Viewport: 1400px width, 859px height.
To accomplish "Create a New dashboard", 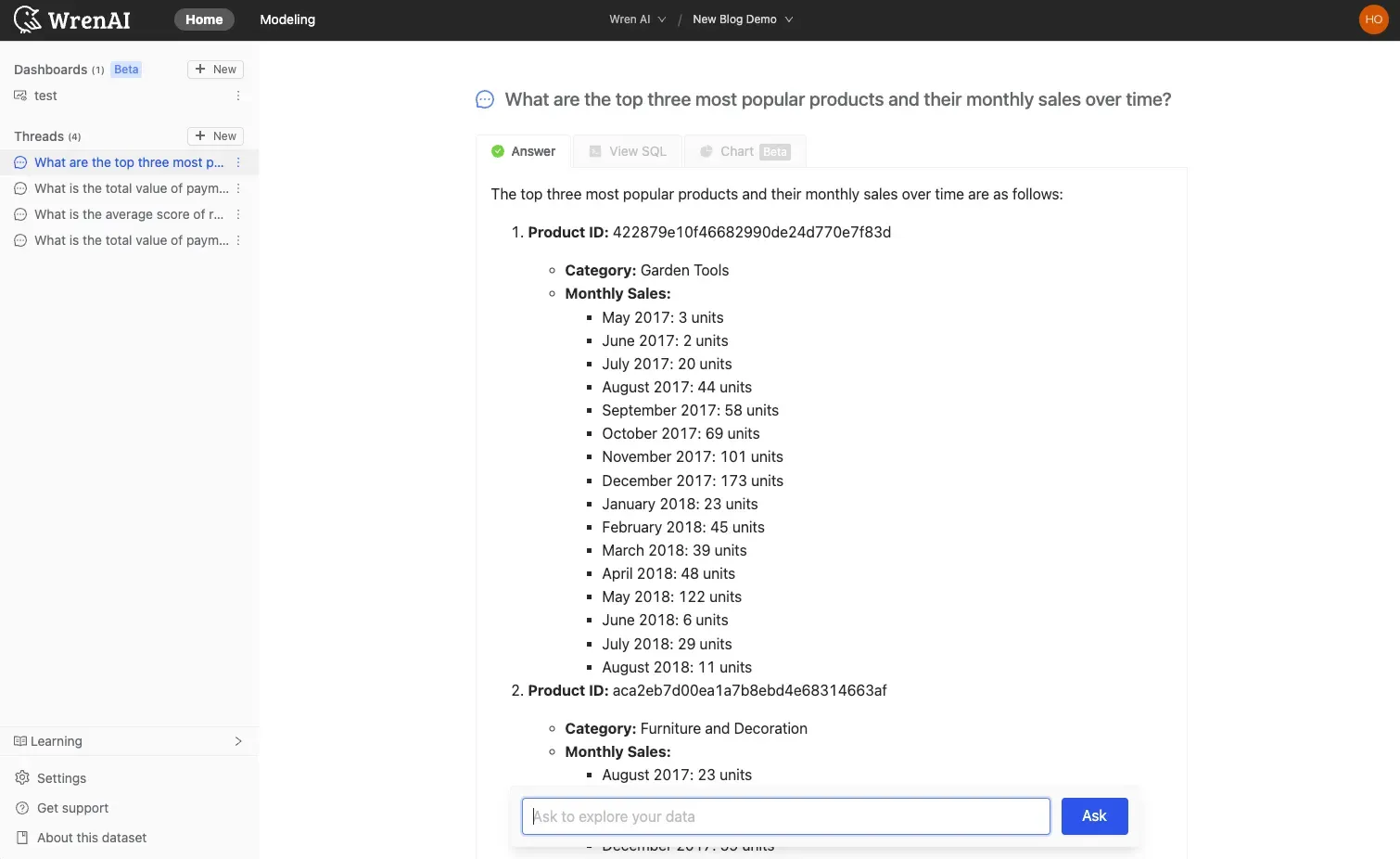I will (x=215, y=70).
